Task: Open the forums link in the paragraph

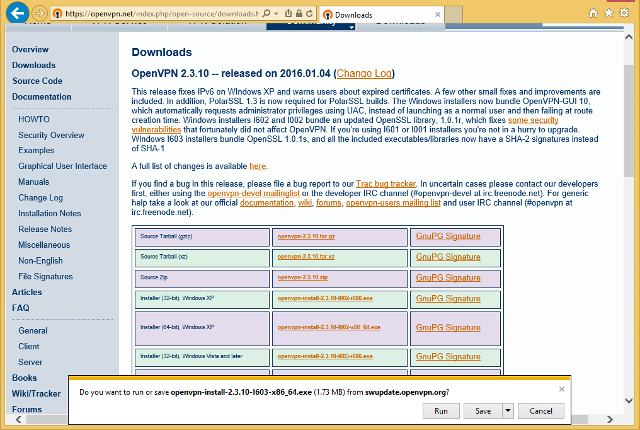Action: click(x=329, y=203)
